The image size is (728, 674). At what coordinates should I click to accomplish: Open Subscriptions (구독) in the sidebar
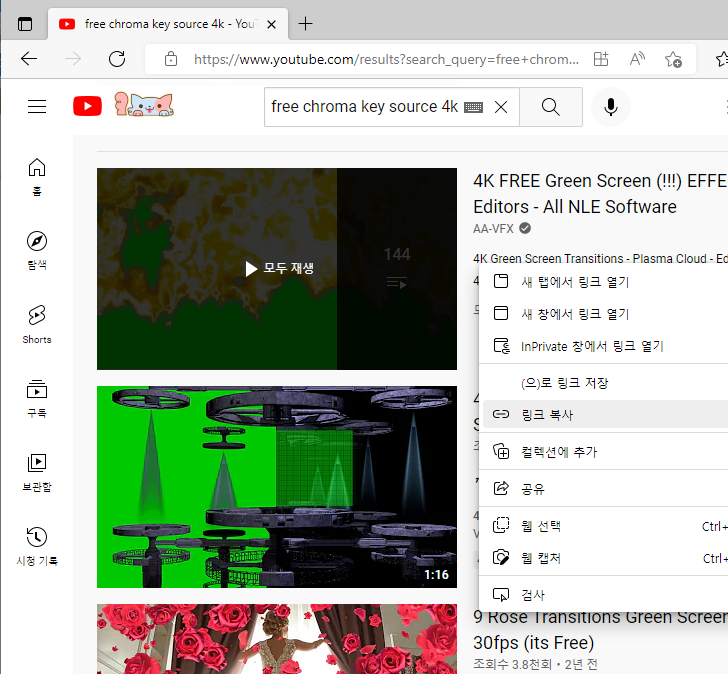click(x=37, y=399)
